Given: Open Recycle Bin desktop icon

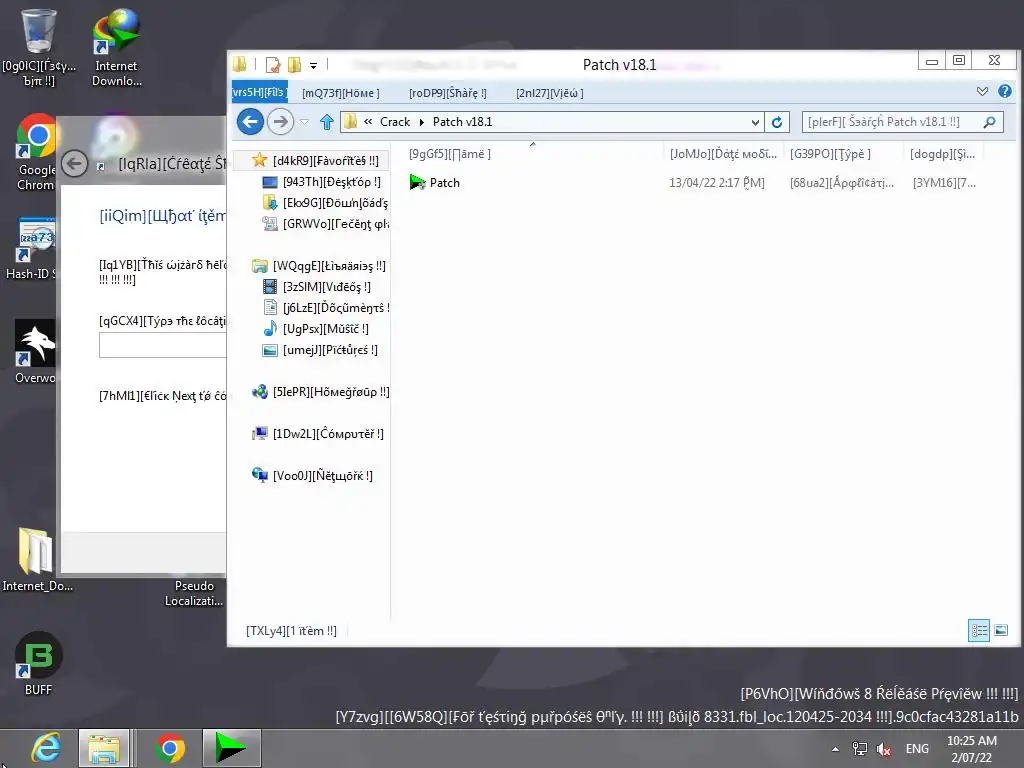Looking at the screenshot, I should tap(39, 48).
